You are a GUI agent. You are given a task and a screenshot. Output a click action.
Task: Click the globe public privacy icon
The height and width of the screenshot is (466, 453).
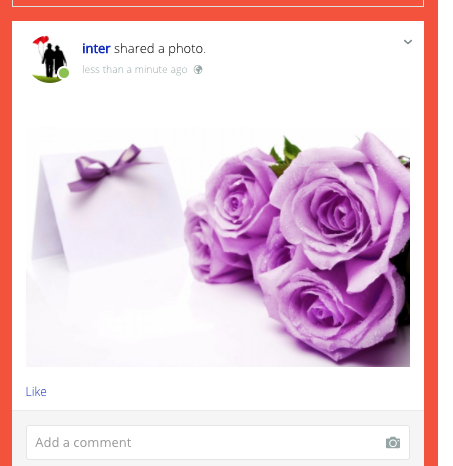click(x=198, y=70)
